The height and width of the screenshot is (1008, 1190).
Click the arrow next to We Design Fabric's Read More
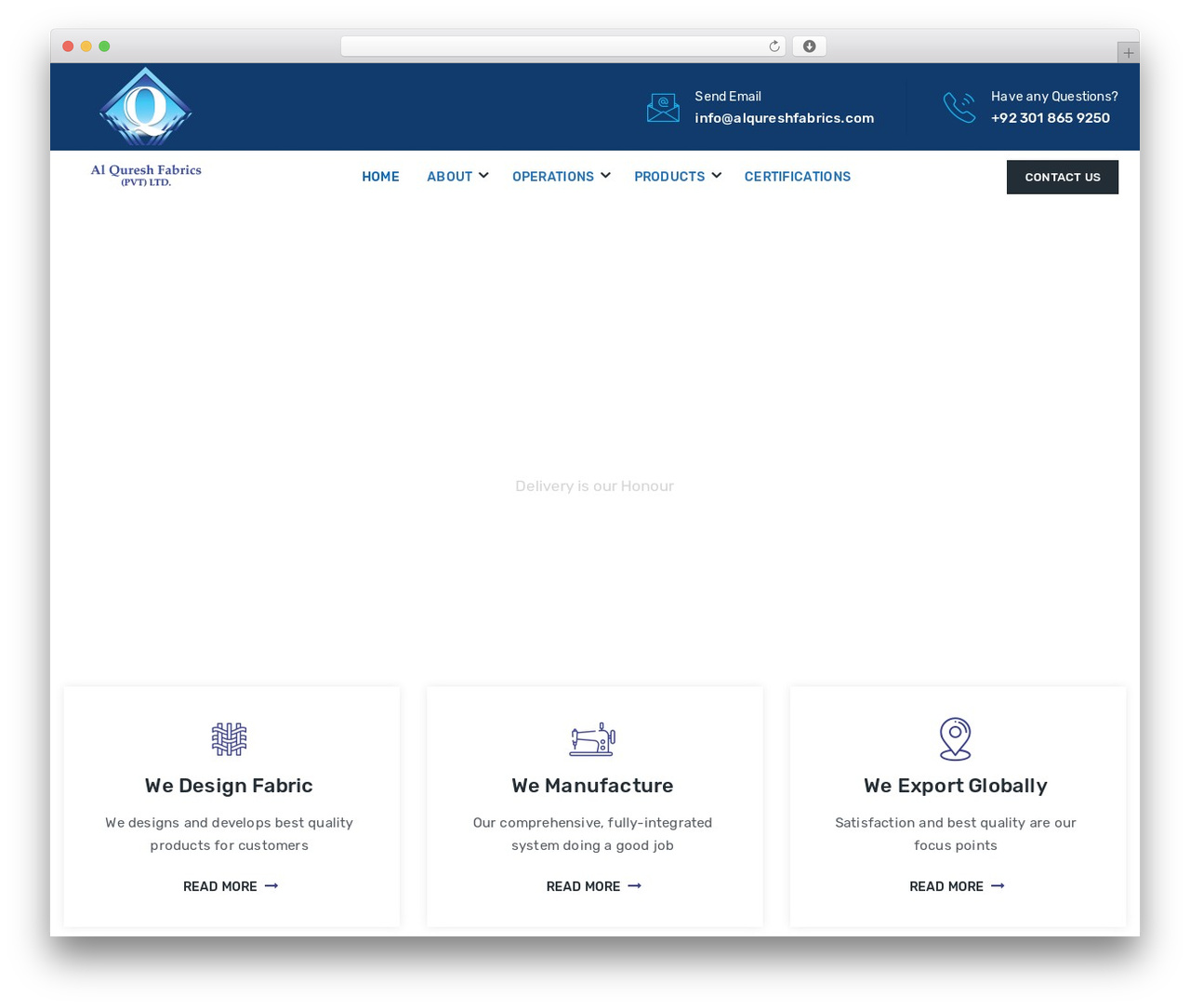pos(271,886)
